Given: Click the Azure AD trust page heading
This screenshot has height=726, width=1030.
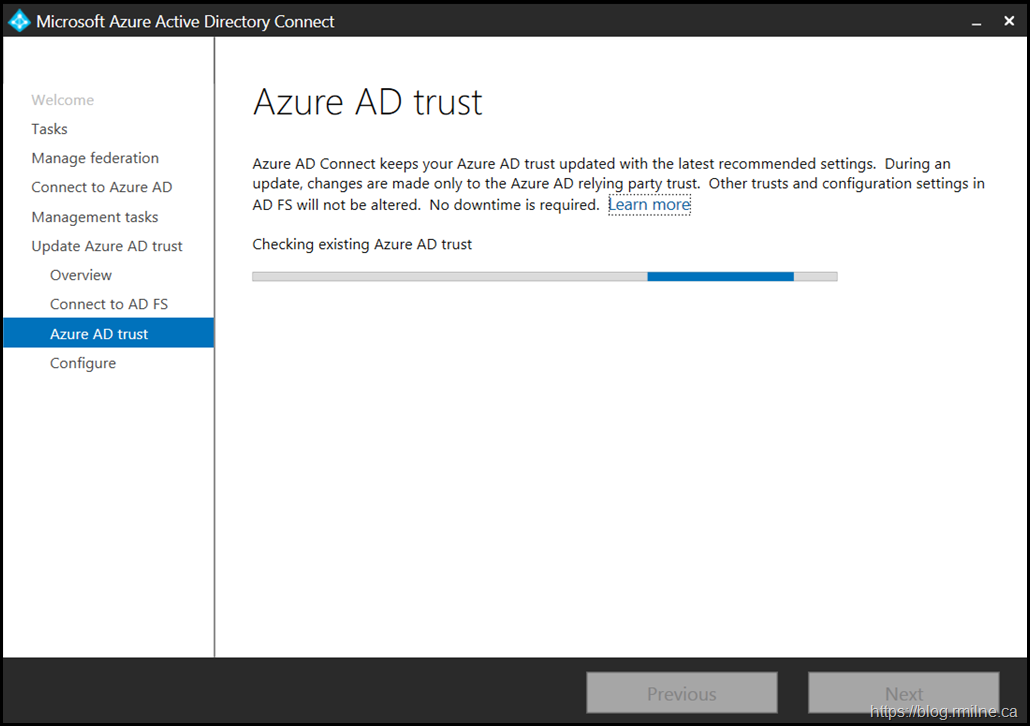Looking at the screenshot, I should (367, 102).
